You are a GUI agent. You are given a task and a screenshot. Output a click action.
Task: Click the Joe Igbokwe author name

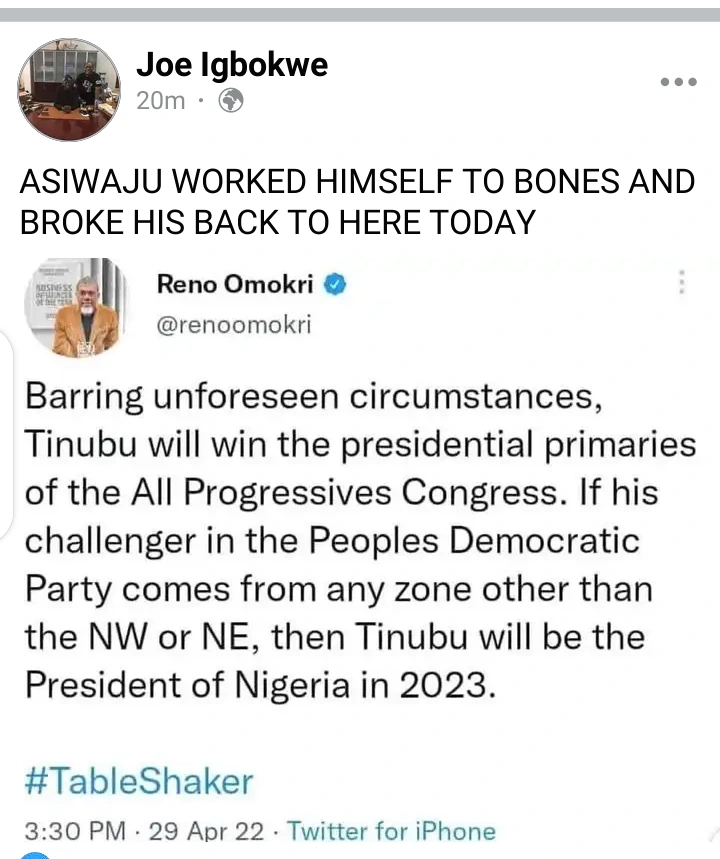pyautogui.click(x=231, y=66)
